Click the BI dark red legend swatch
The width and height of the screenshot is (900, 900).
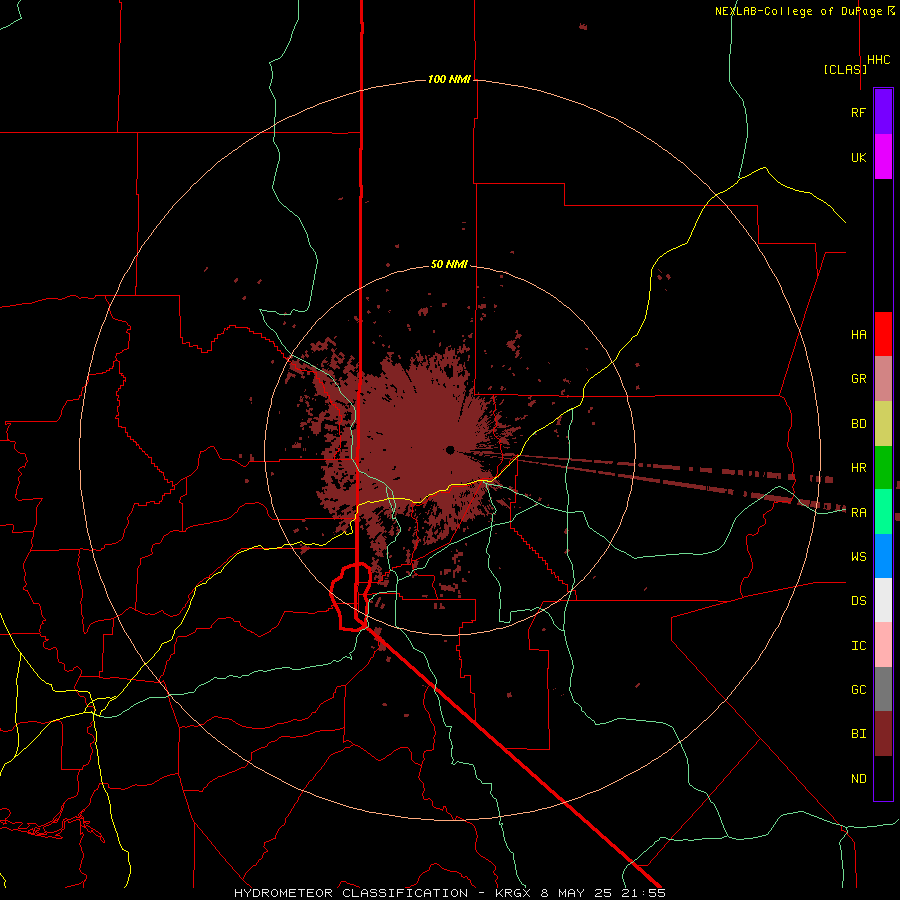coord(883,734)
